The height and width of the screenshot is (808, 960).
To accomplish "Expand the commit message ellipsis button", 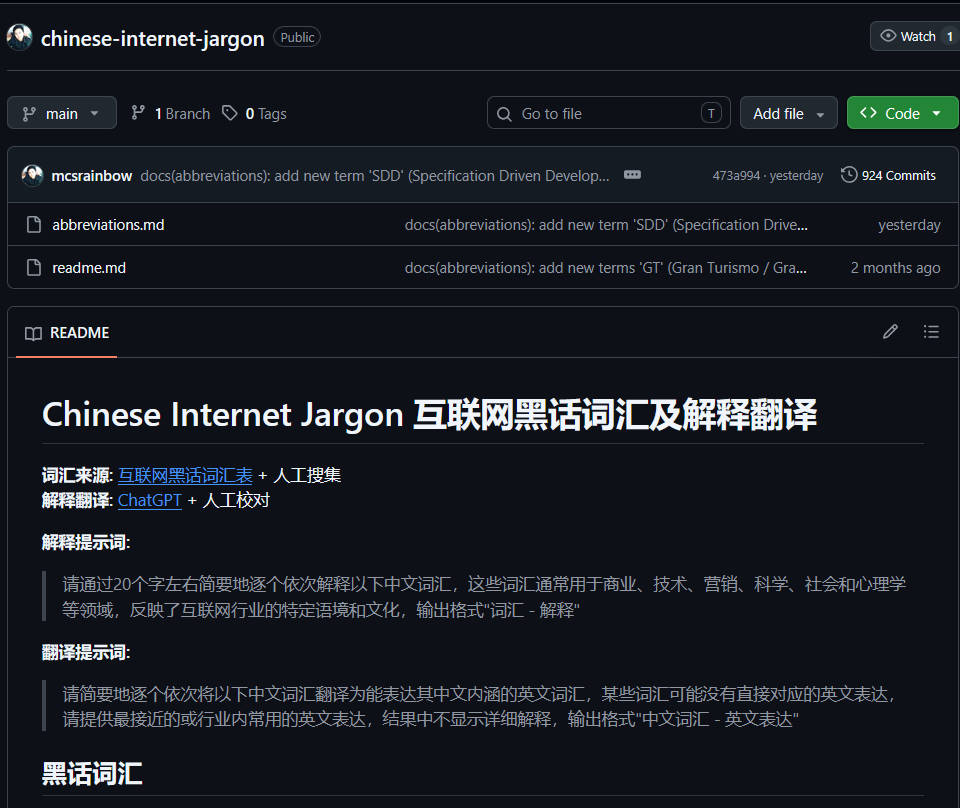I will (x=632, y=174).
